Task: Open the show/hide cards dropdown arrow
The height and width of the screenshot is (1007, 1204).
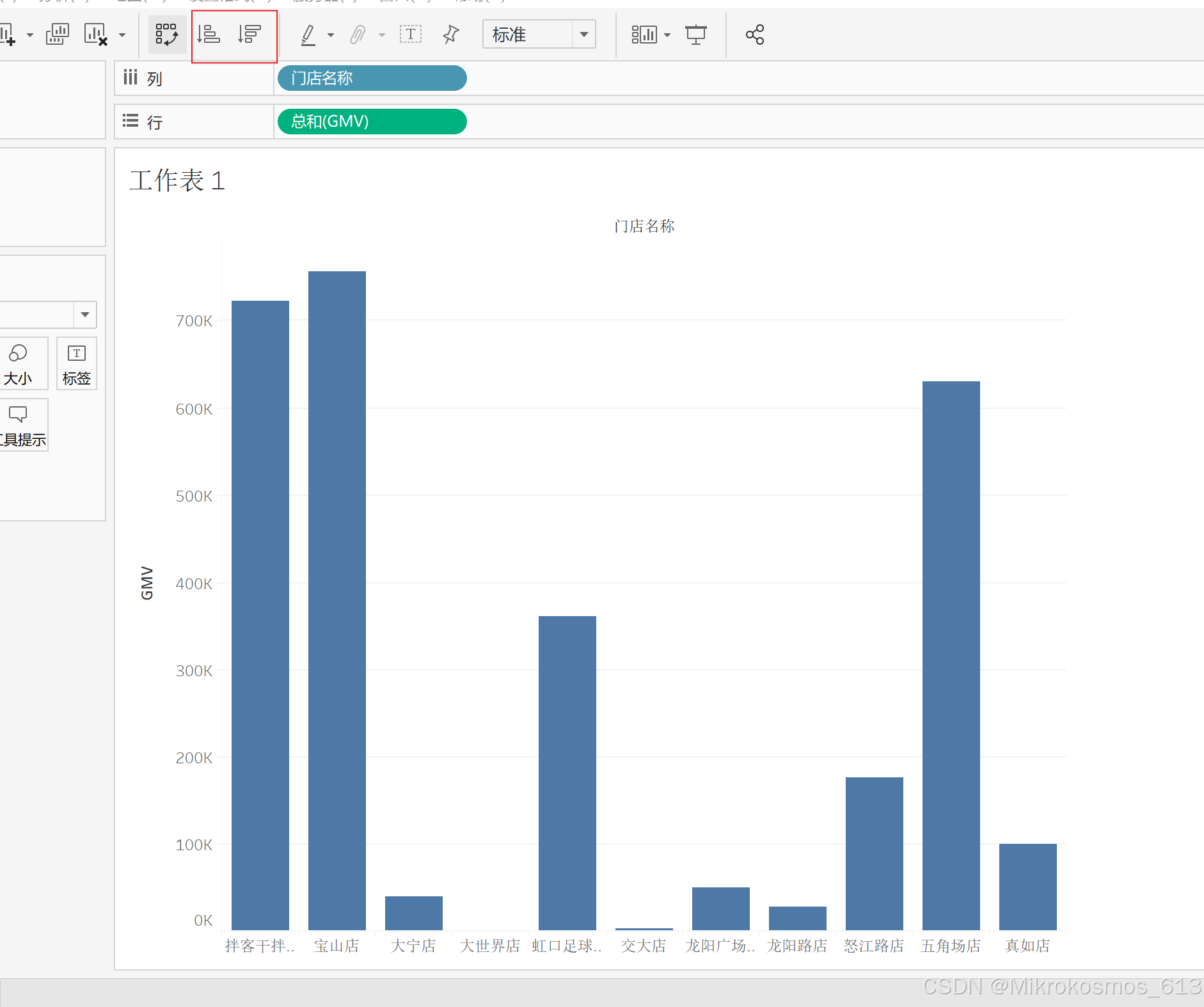Action: (x=667, y=35)
